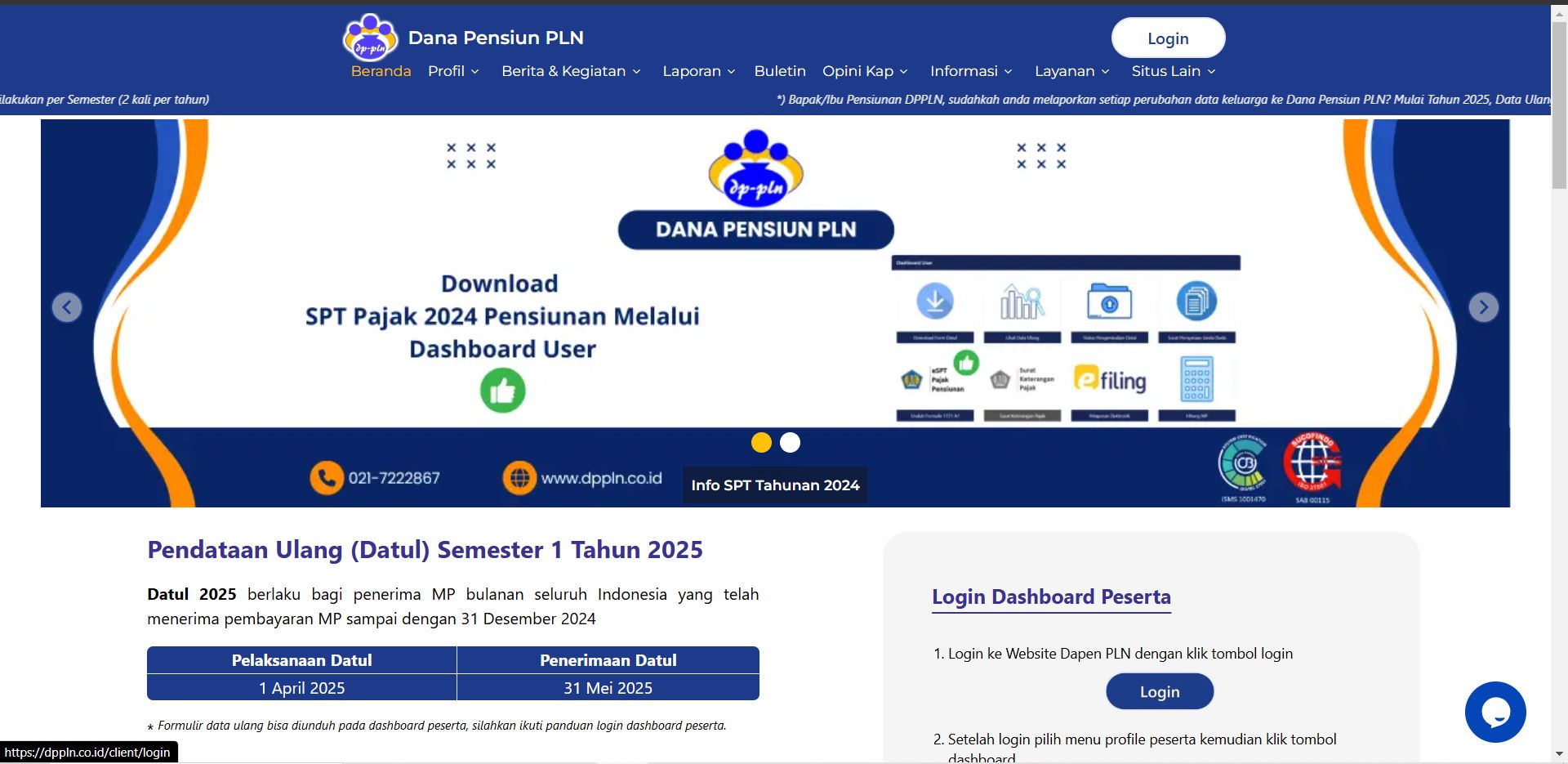Open the Info SPT Tahunan 2024 caption

775,485
